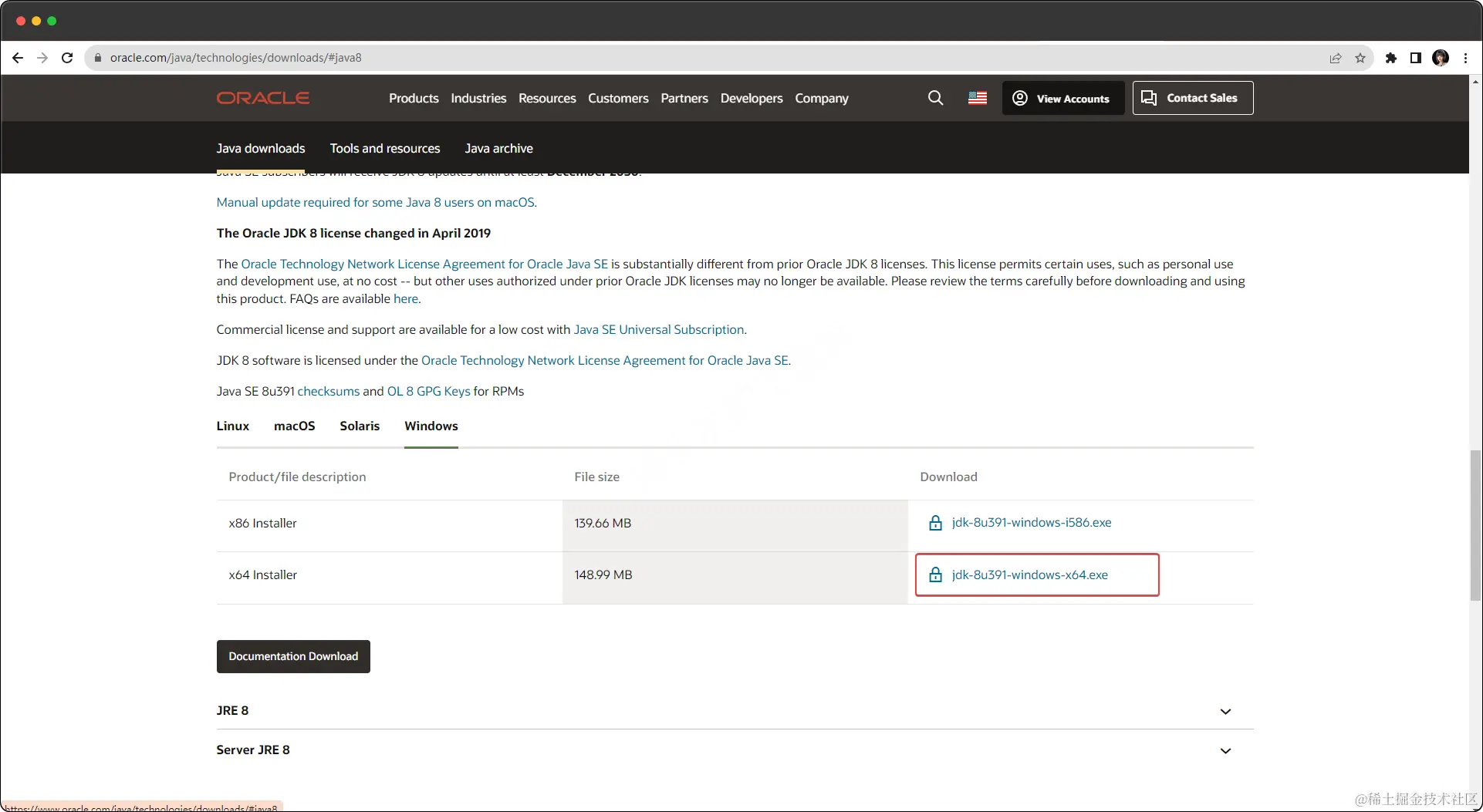Viewport: 1483px width, 812px height.
Task: Click the browser back arrow
Action: pyautogui.click(x=18, y=58)
